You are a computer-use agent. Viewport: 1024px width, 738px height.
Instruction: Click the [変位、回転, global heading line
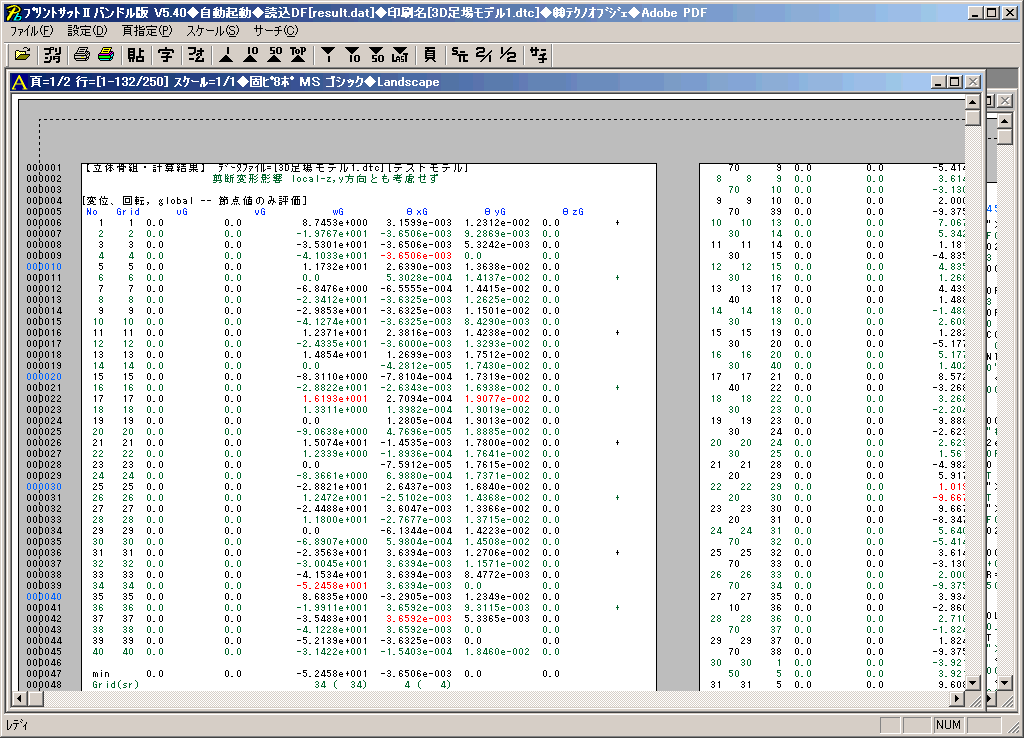[194, 201]
